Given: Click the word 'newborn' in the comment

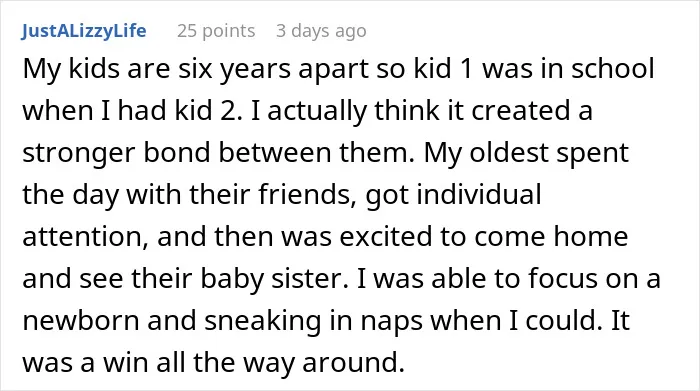Looking at the screenshot, I should point(81,320).
